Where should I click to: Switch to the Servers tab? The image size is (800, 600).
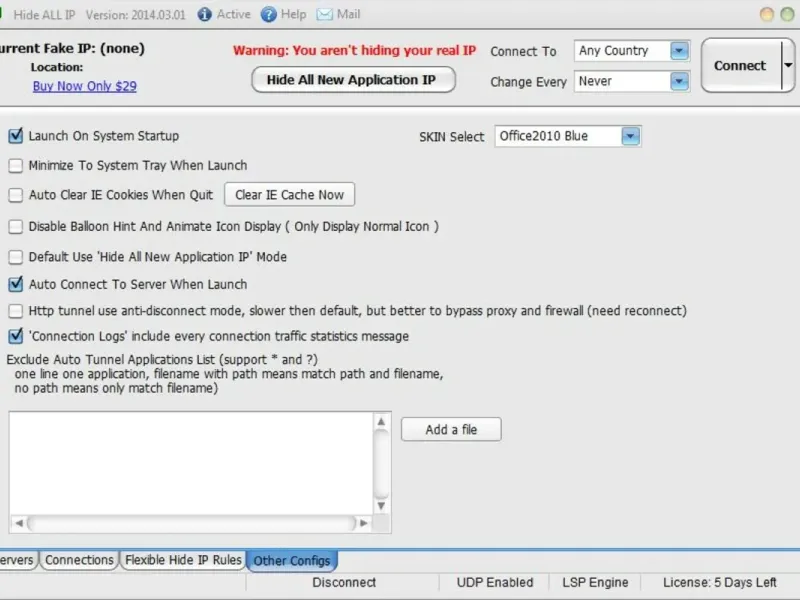point(17,560)
